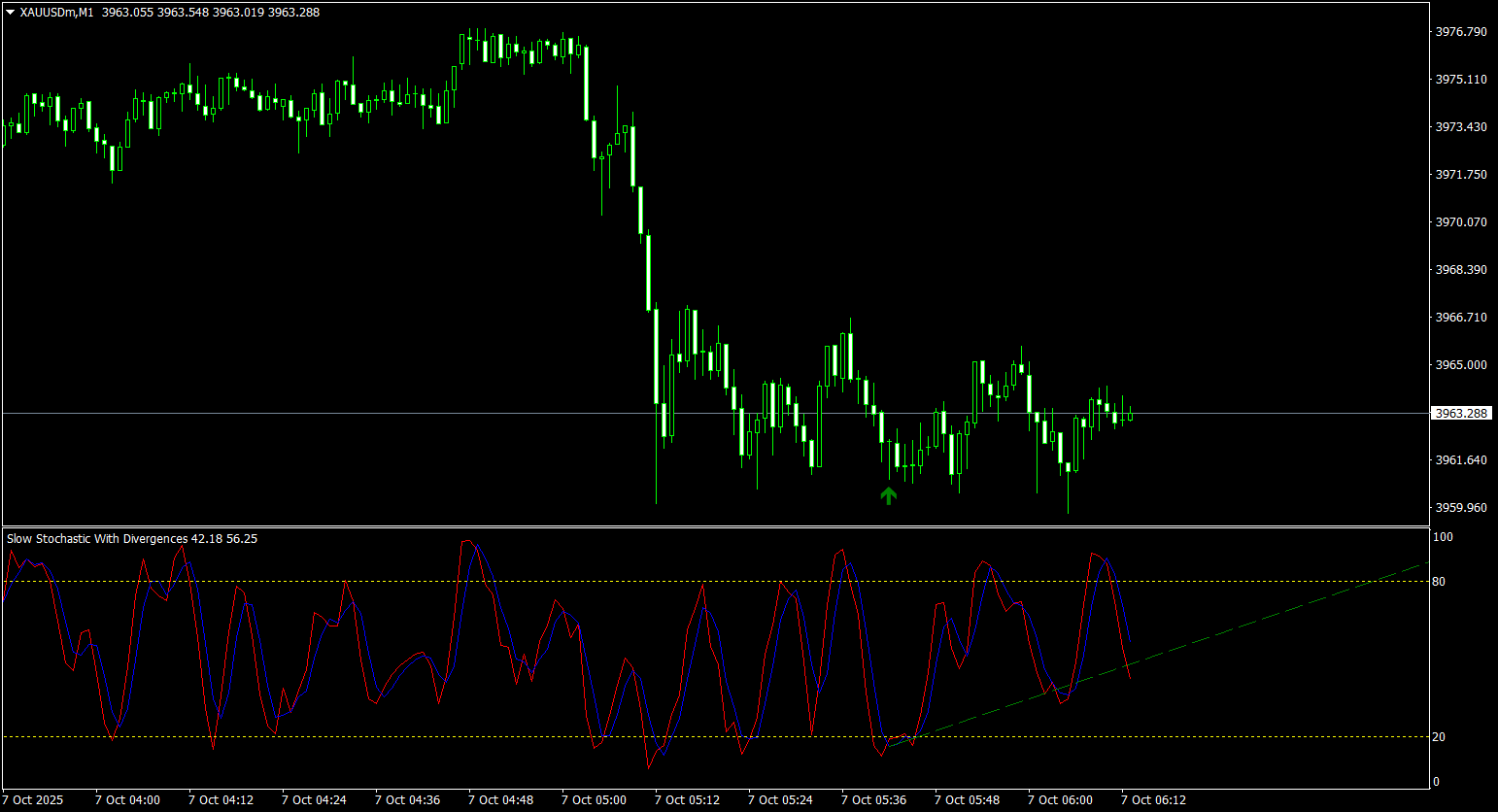Click the 3970.070 price scale label

1461,222
